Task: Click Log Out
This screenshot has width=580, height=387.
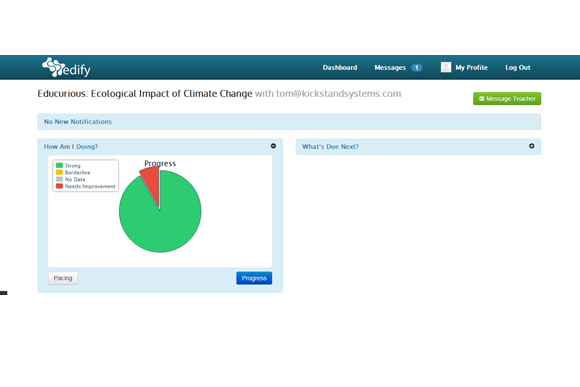Action: (x=517, y=68)
